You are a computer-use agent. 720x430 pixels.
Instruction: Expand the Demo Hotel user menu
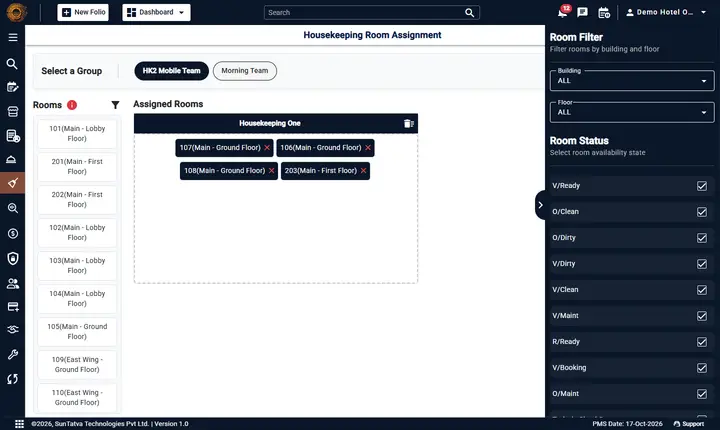tap(666, 12)
